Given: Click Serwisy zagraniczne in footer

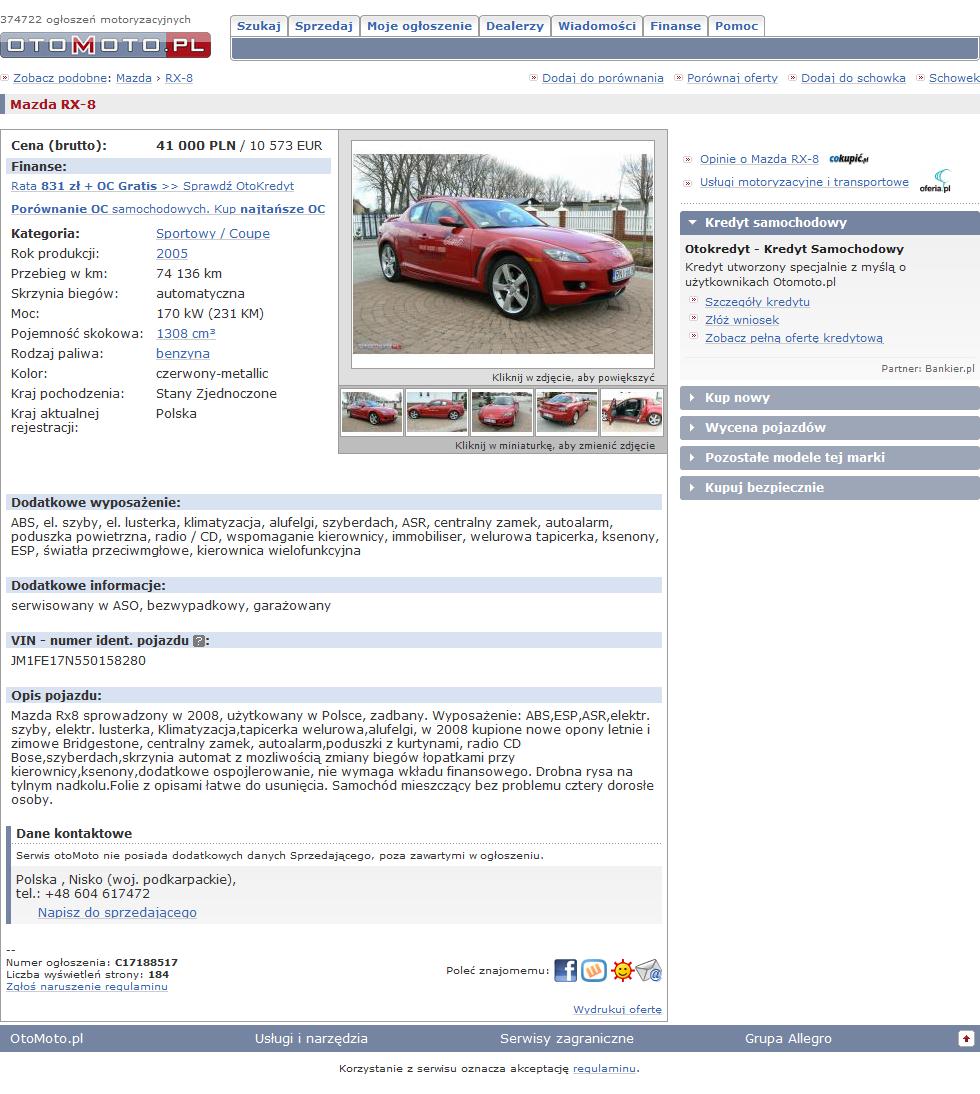Looking at the screenshot, I should (566, 1038).
